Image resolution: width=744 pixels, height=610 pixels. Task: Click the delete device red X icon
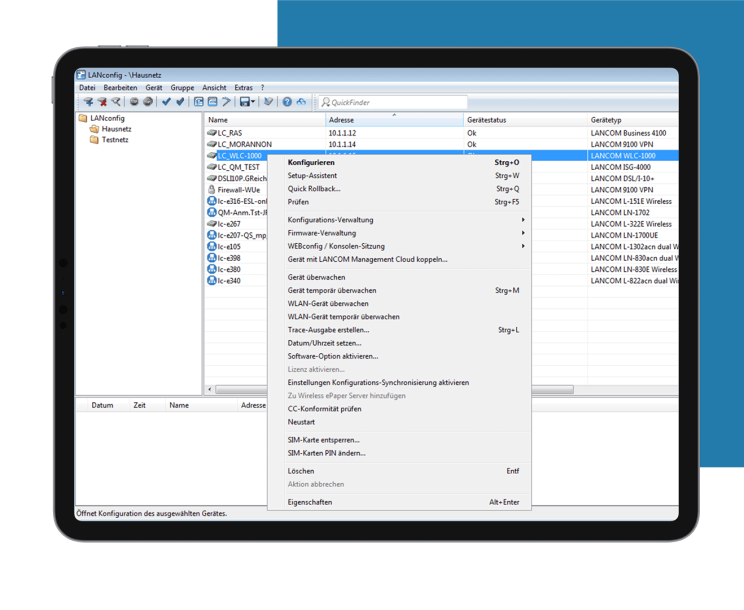click(102, 102)
